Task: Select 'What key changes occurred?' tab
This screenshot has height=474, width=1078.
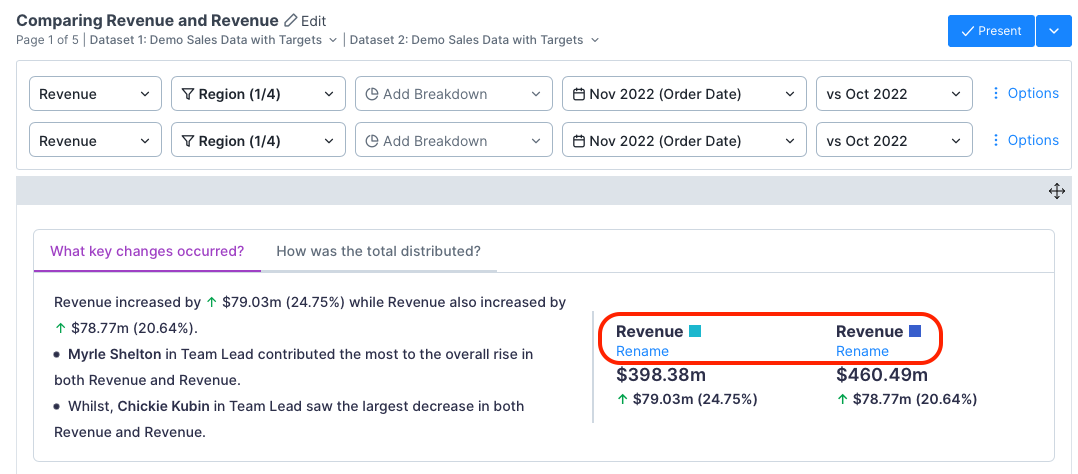Action: click(x=147, y=251)
